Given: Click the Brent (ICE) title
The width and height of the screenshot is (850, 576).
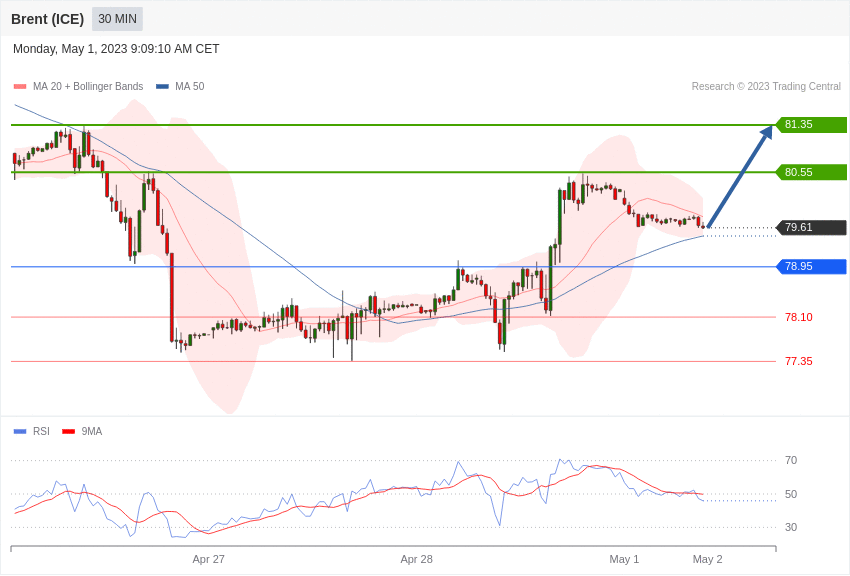Looking at the screenshot, I should [x=48, y=19].
